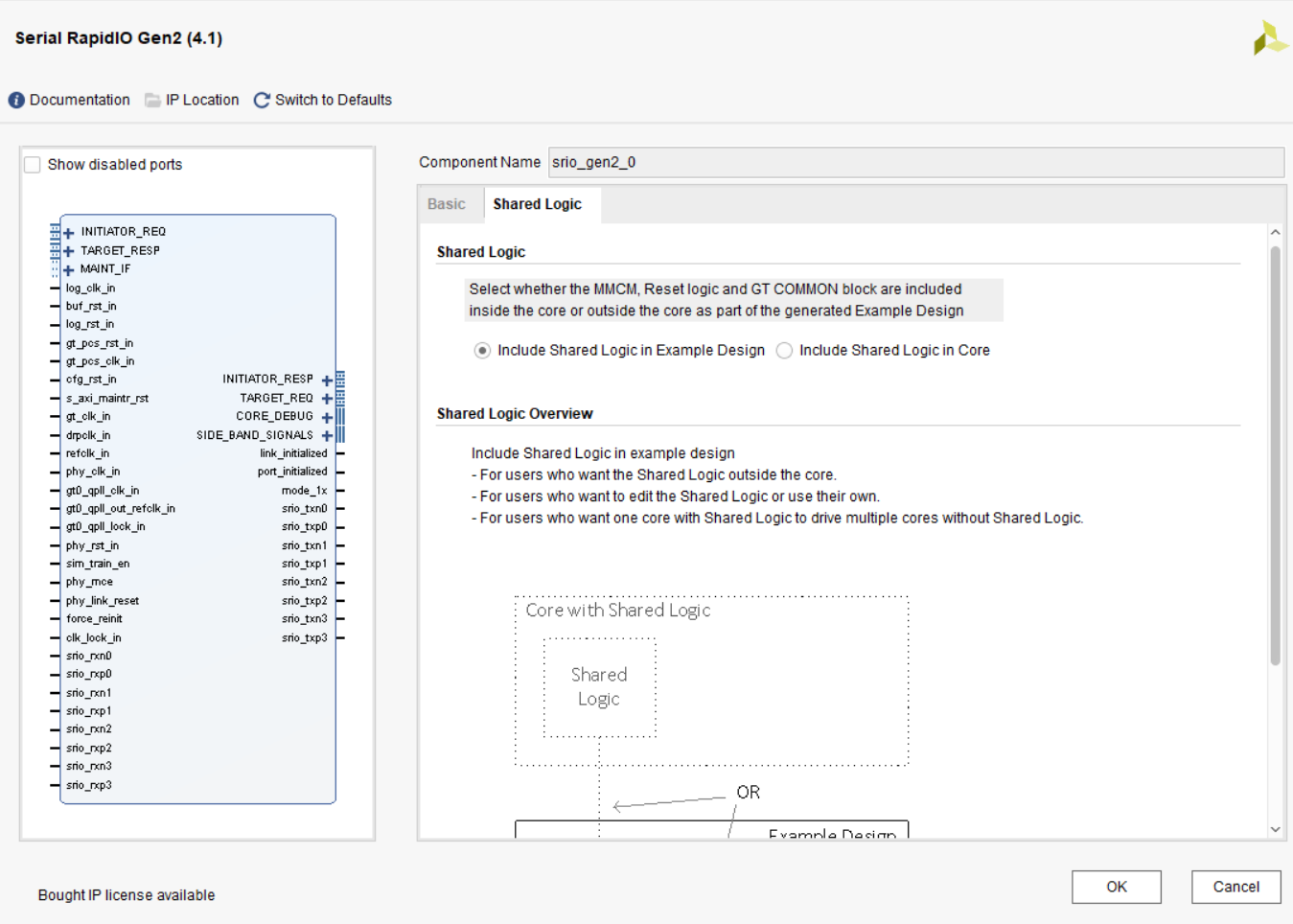Viewport: 1293px width, 924px height.
Task: Select the phy_link_reset port
Action: tap(103, 601)
